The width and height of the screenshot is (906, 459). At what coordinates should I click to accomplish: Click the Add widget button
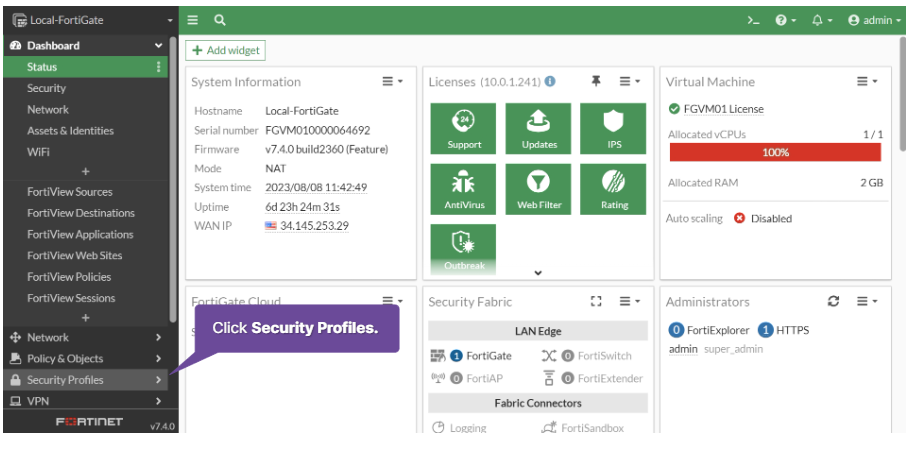(225, 50)
